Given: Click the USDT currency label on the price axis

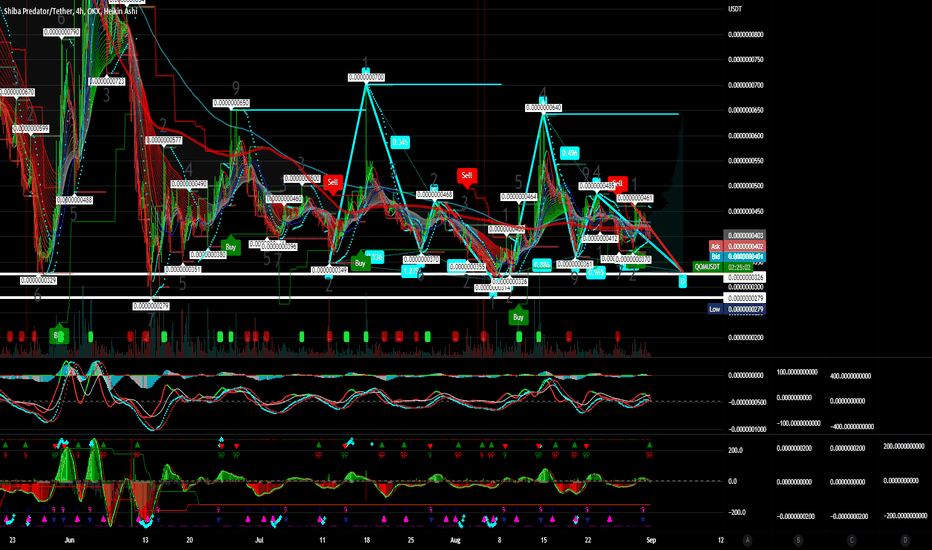Looking at the screenshot, I should coord(735,9).
